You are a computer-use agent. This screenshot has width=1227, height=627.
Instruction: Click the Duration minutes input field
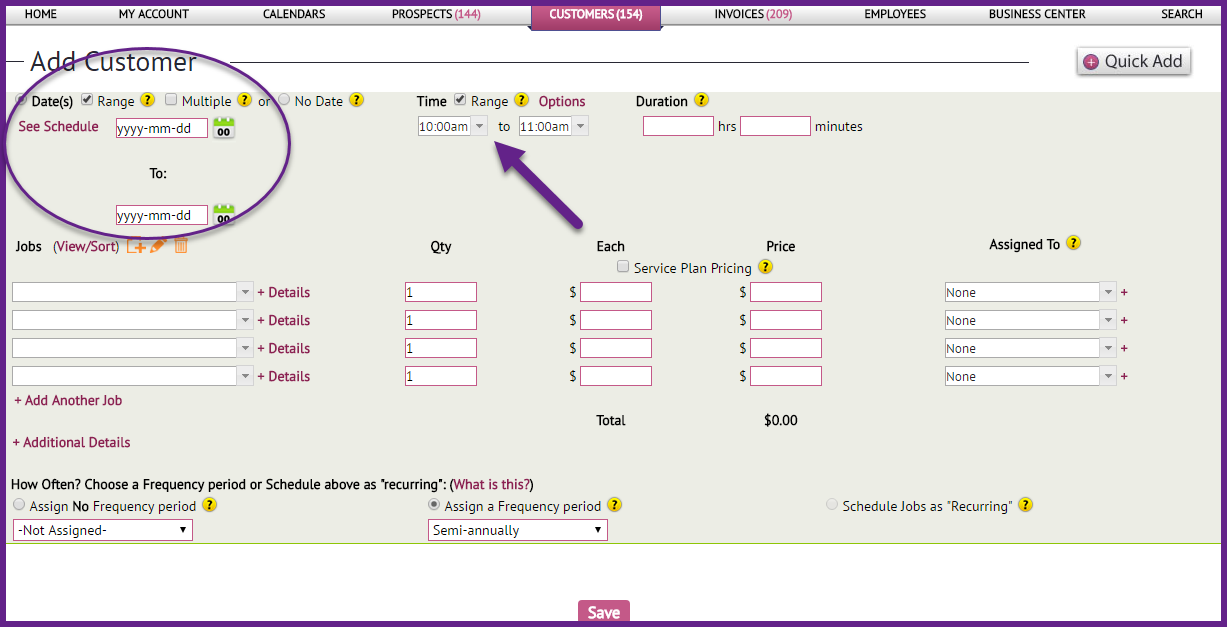pos(775,126)
